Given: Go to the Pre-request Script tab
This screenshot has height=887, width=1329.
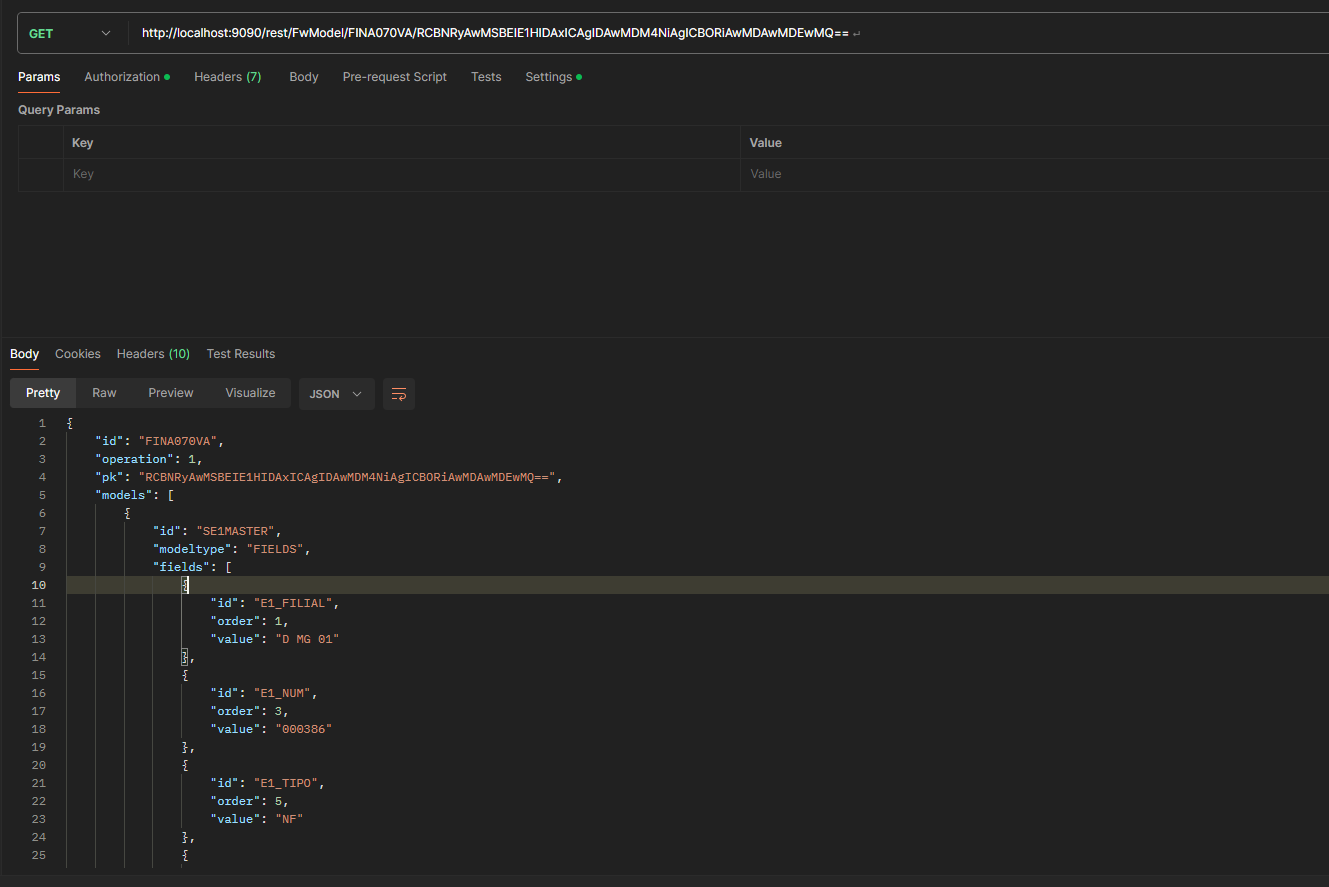Looking at the screenshot, I should 394,77.
